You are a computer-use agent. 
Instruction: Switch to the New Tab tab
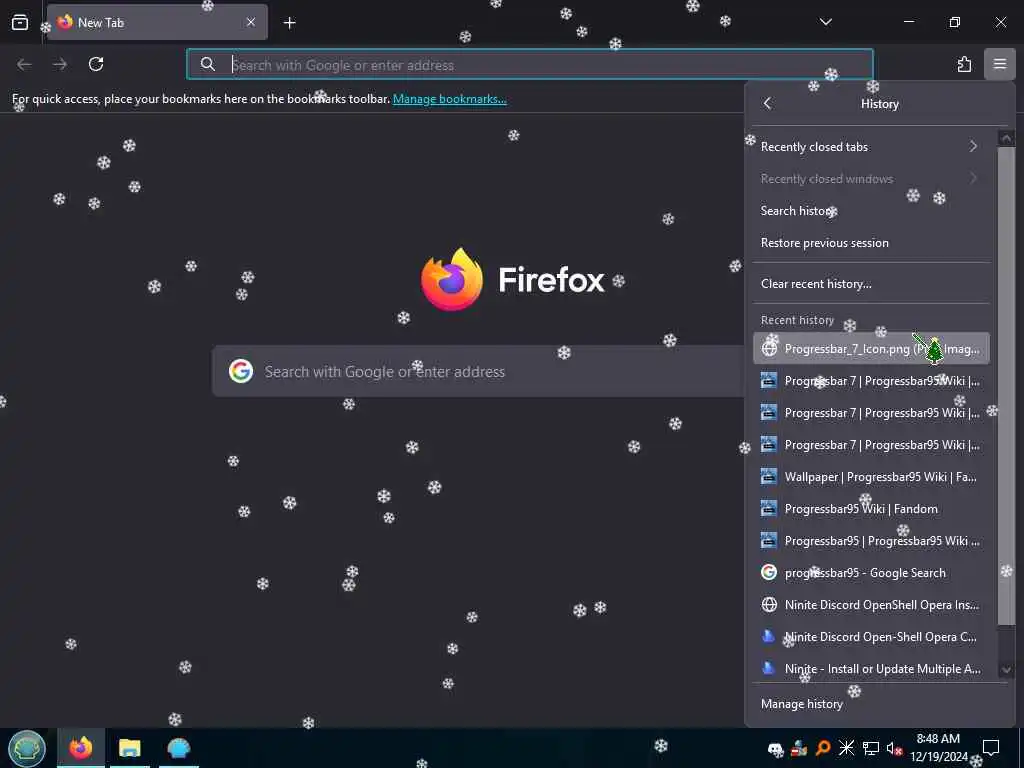pos(157,22)
